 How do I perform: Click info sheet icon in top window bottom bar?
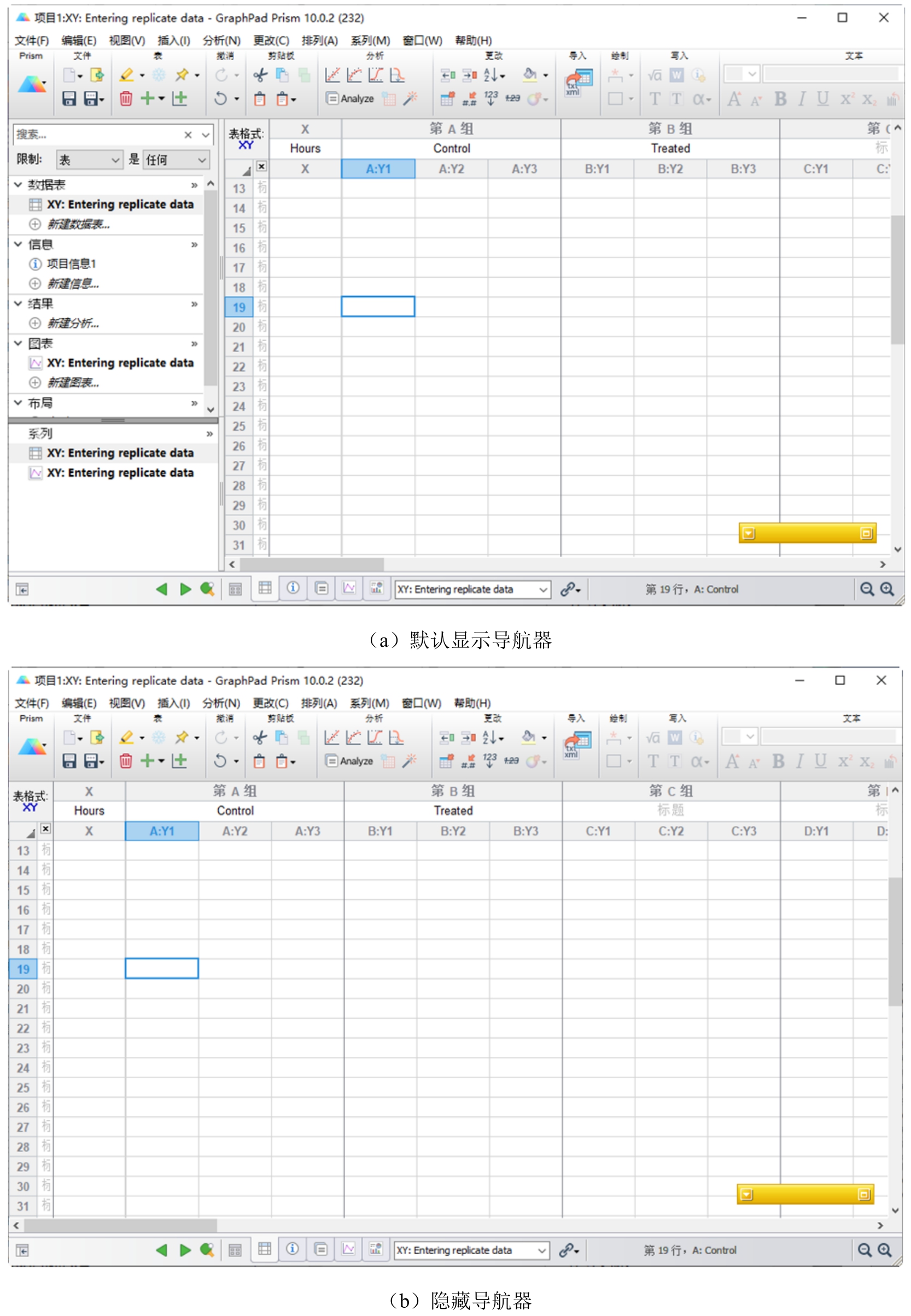tap(293, 588)
